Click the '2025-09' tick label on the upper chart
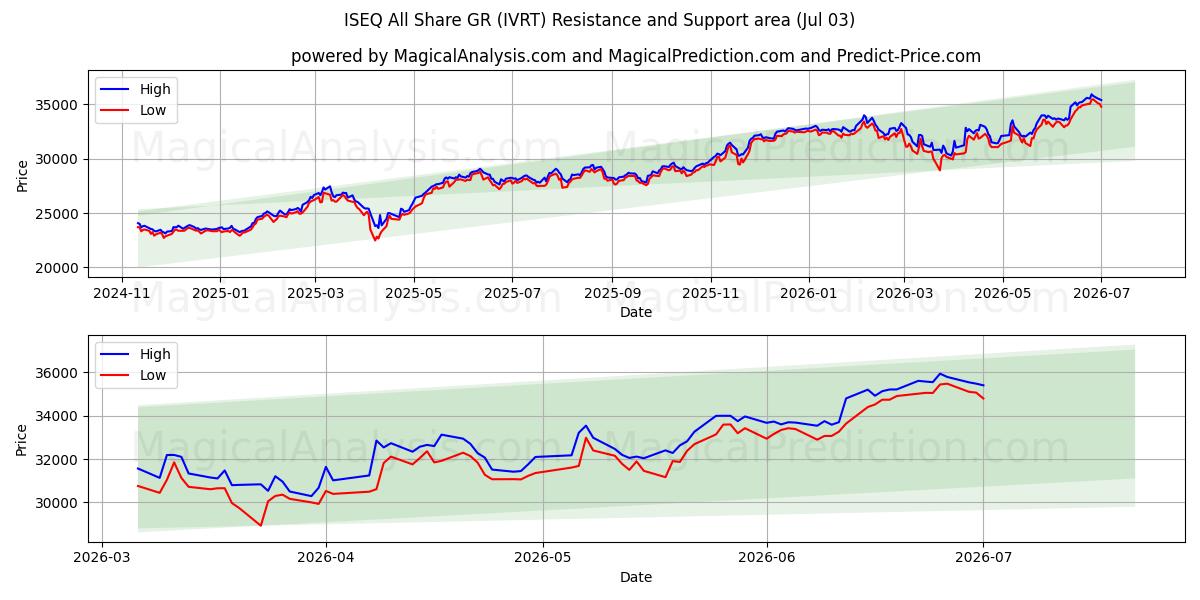 tap(611, 294)
